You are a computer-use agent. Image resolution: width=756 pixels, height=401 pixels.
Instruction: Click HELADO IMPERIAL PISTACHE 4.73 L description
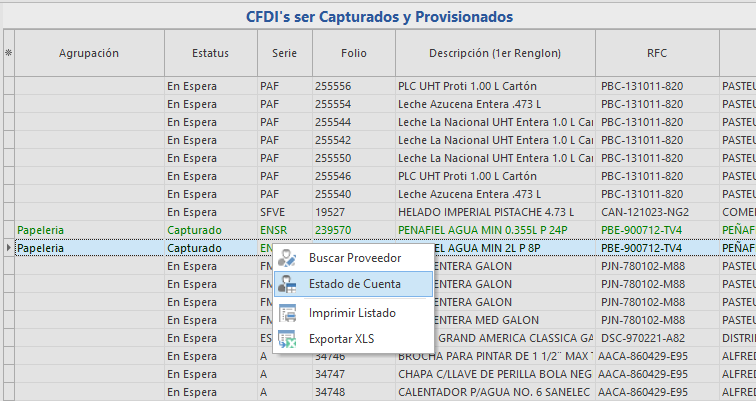tap(495, 212)
